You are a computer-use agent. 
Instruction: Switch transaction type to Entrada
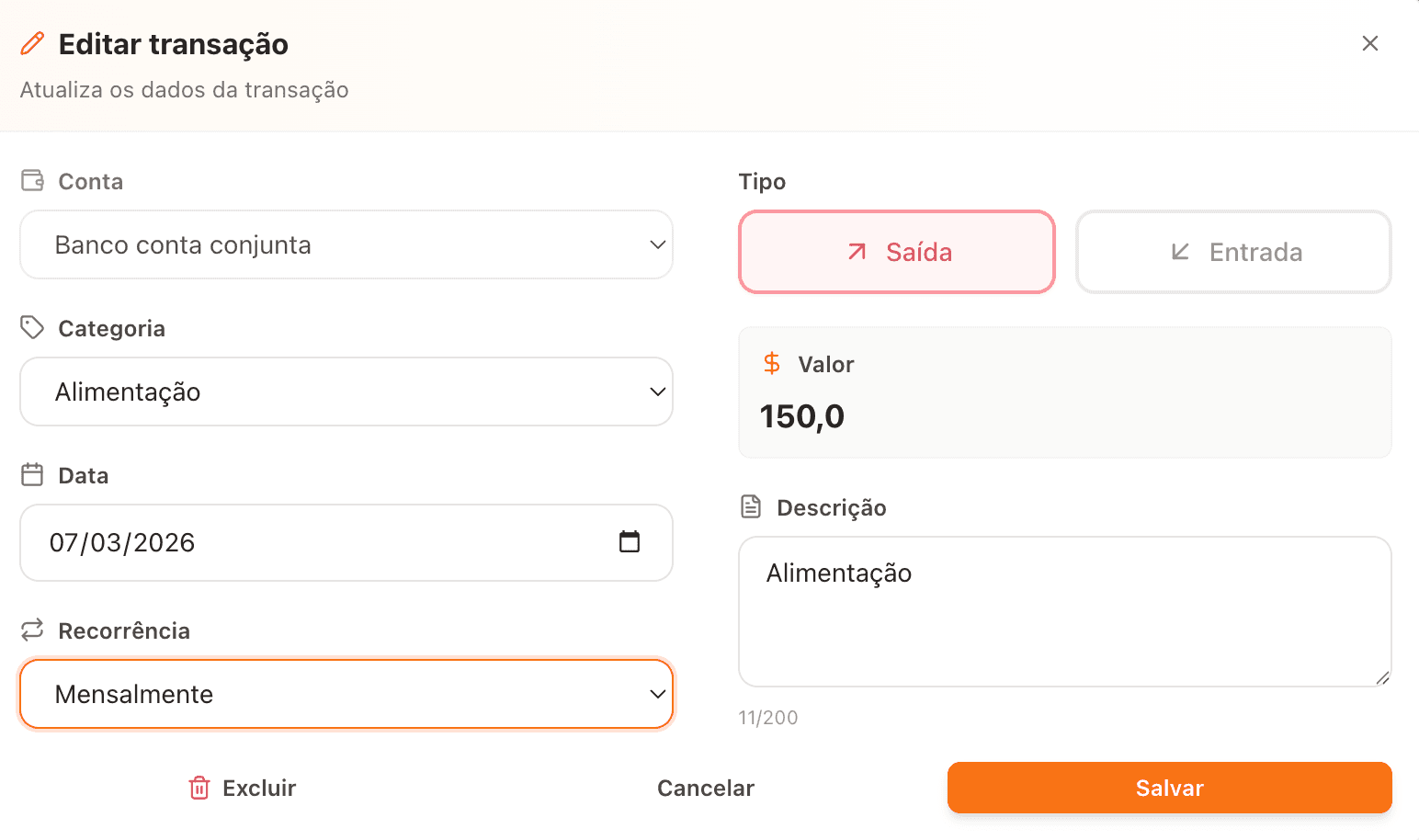[1232, 252]
